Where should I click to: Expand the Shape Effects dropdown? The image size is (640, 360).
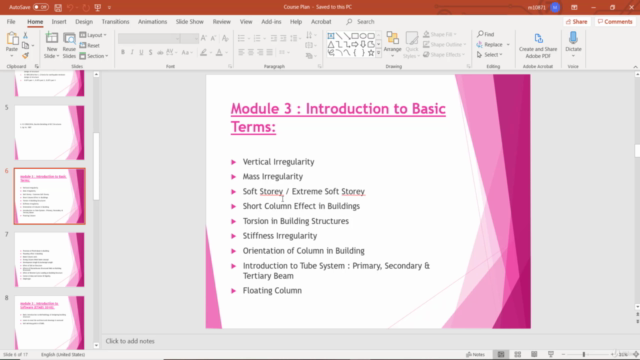point(444,55)
